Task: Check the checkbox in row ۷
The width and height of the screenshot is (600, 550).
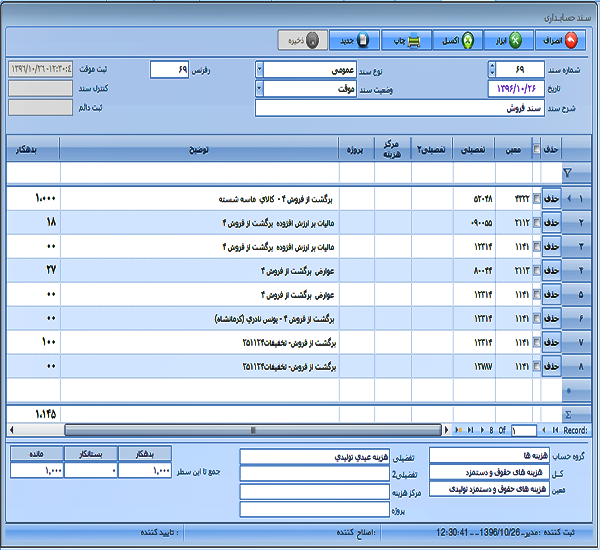Action: 536,342
